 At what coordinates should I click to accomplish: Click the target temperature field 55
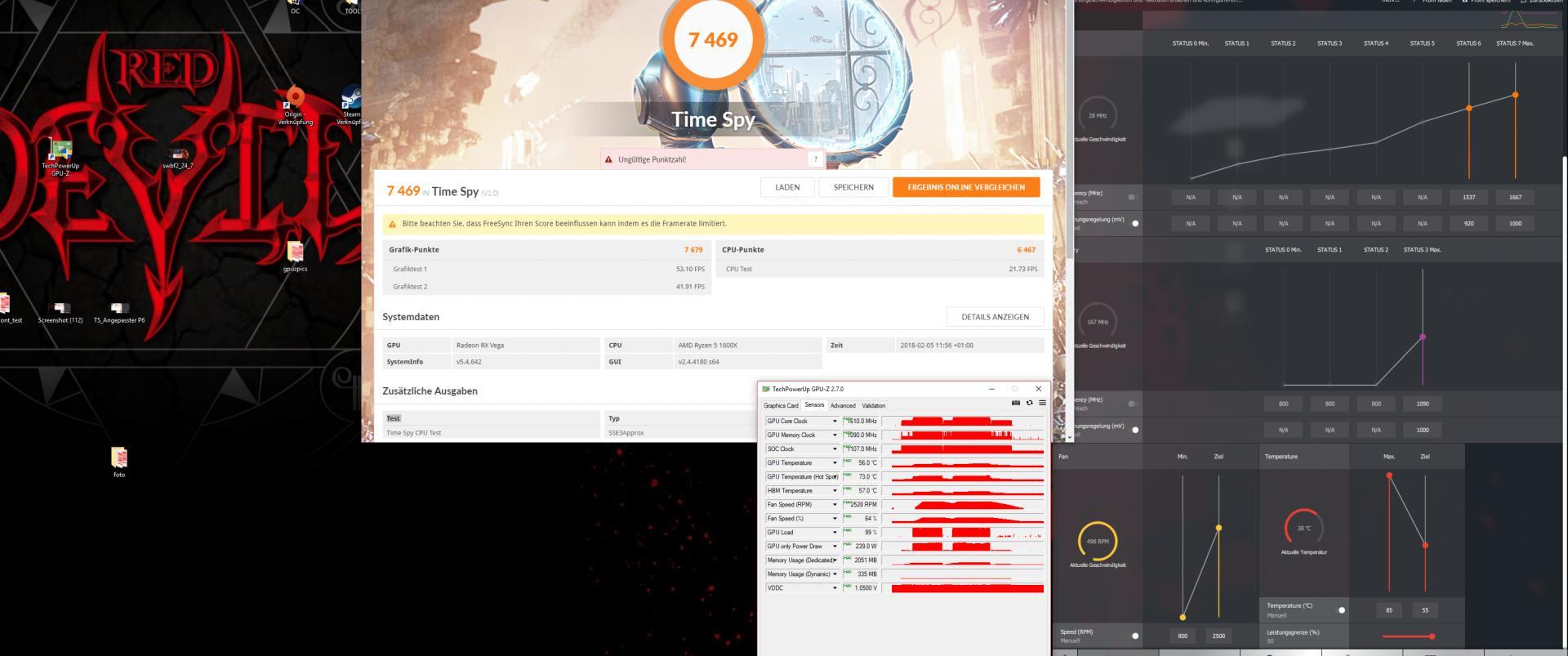[1425, 610]
